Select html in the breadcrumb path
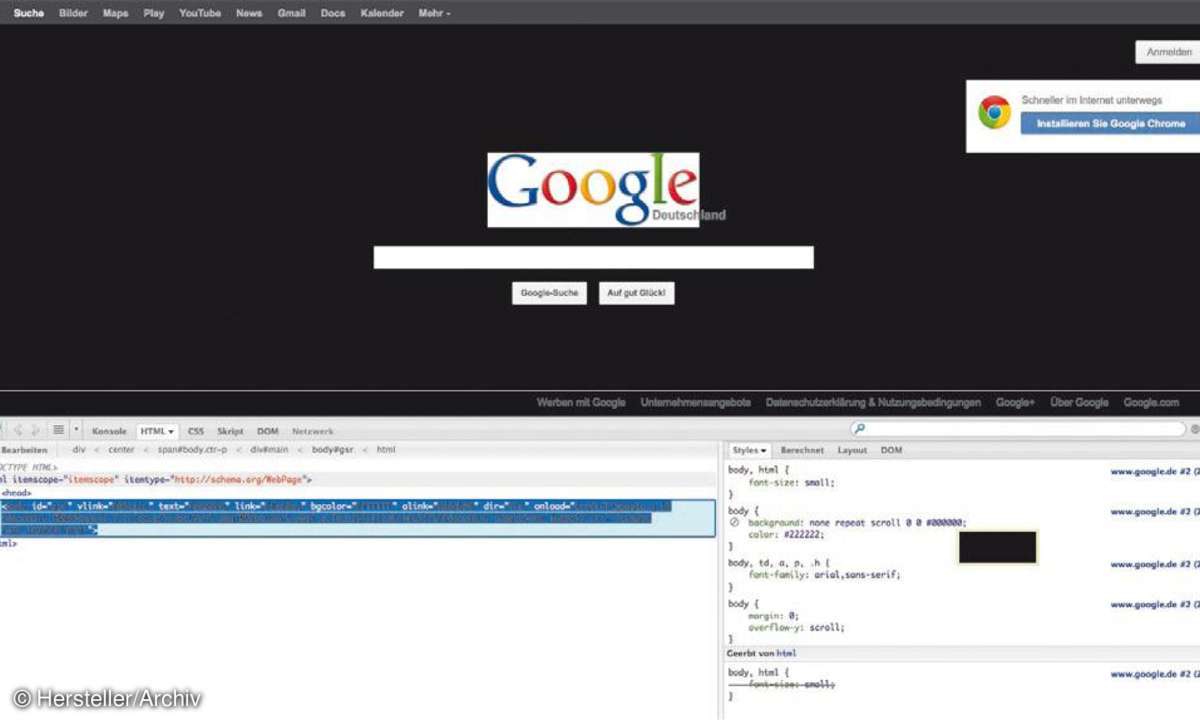 pyautogui.click(x=386, y=451)
